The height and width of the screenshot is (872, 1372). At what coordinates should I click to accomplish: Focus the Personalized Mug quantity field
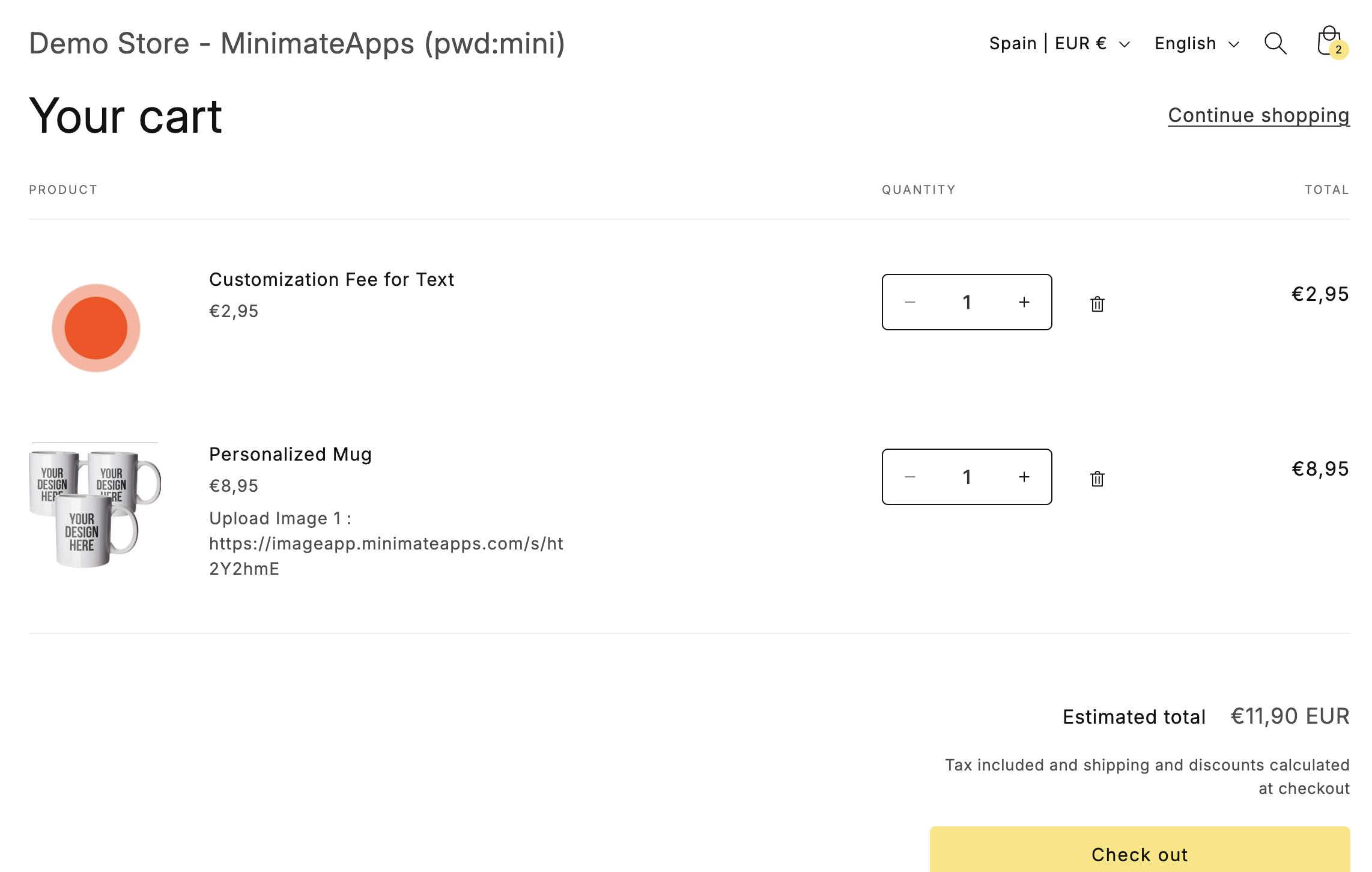click(x=967, y=477)
